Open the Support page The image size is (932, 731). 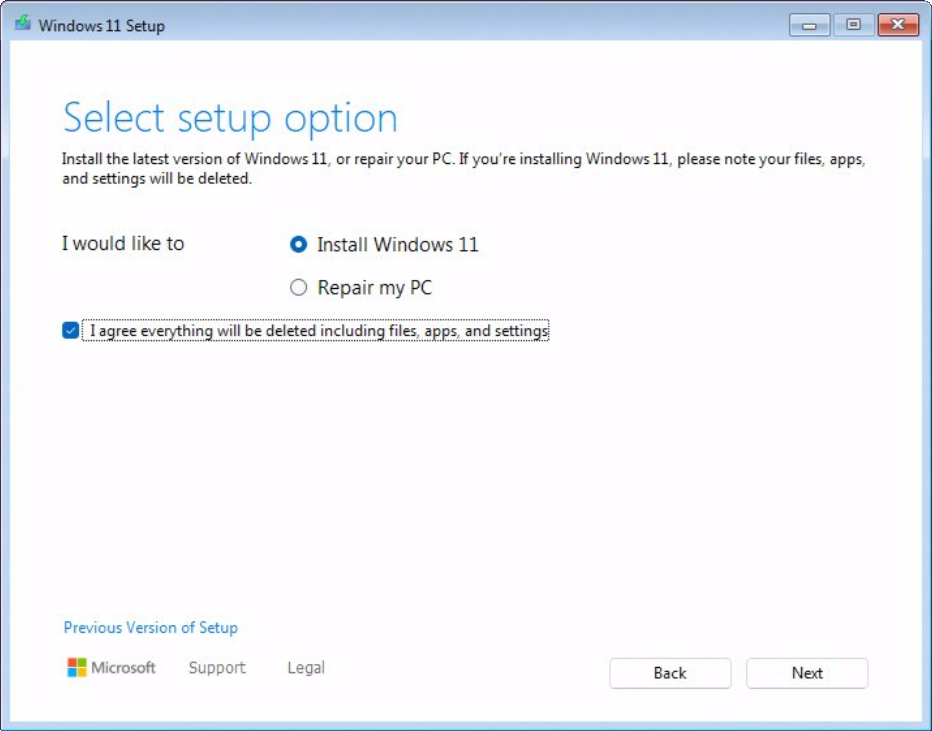click(x=217, y=667)
